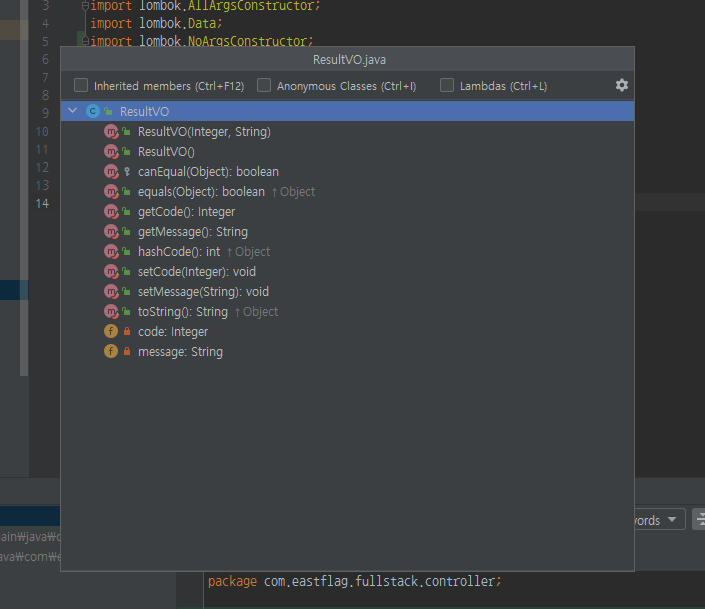Click the field icon next to message: String
The image size is (705, 609).
111,352
